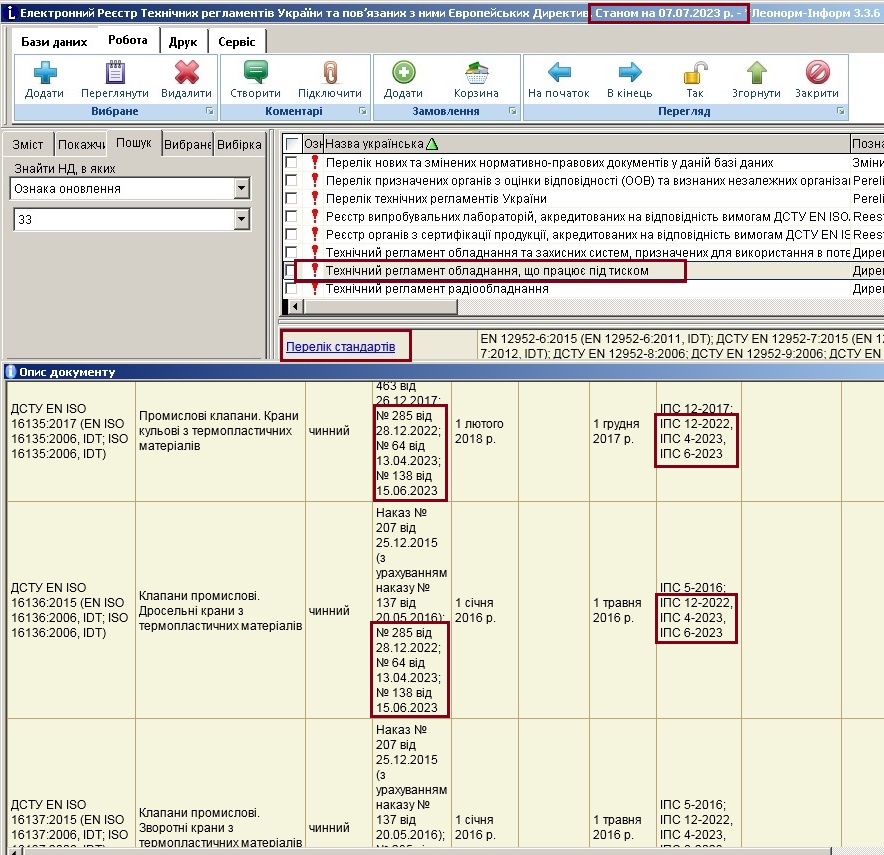Click sort triangle on Назва українська column

tap(432, 144)
